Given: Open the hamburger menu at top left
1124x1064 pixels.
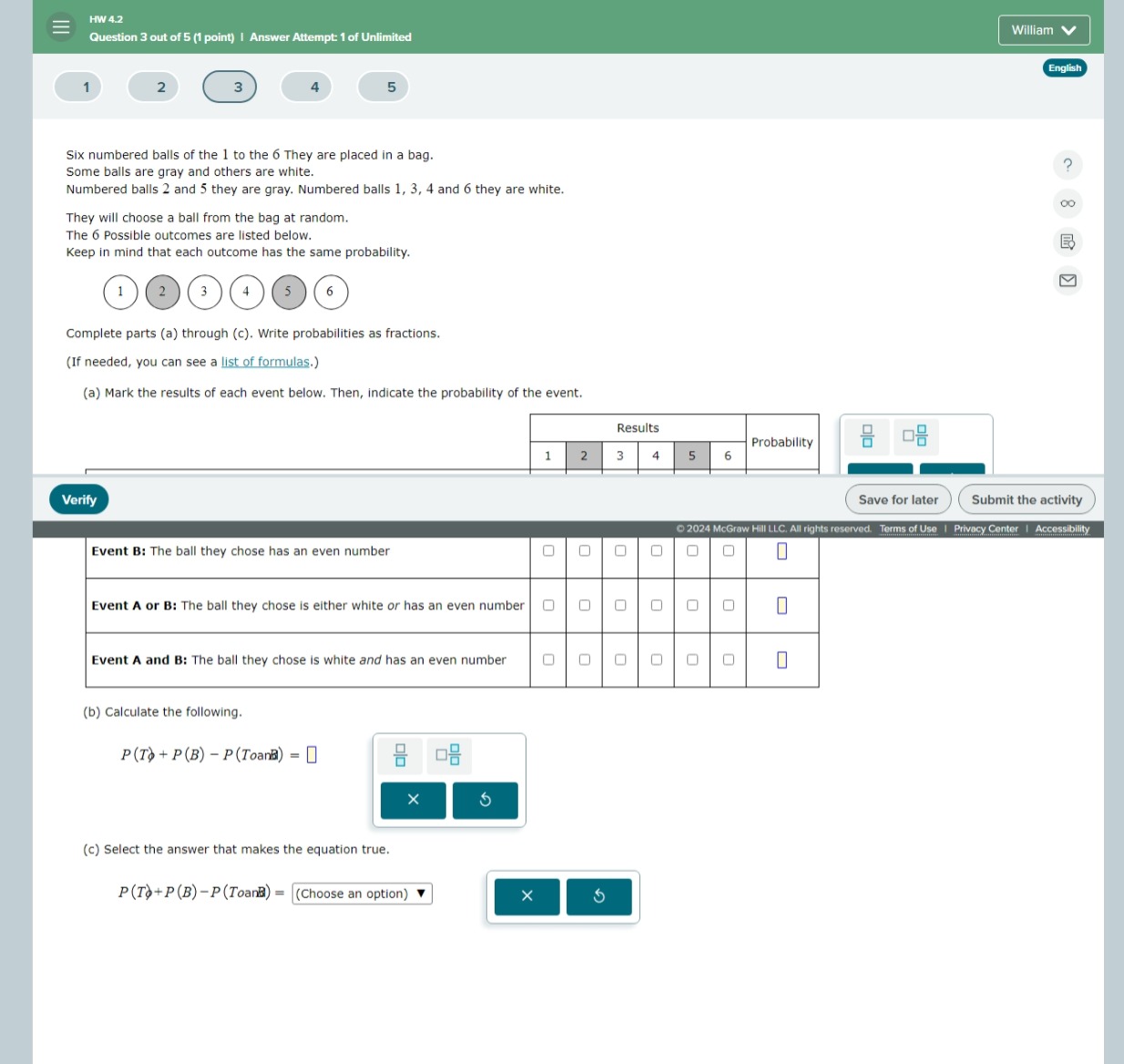Looking at the screenshot, I should click(x=59, y=27).
